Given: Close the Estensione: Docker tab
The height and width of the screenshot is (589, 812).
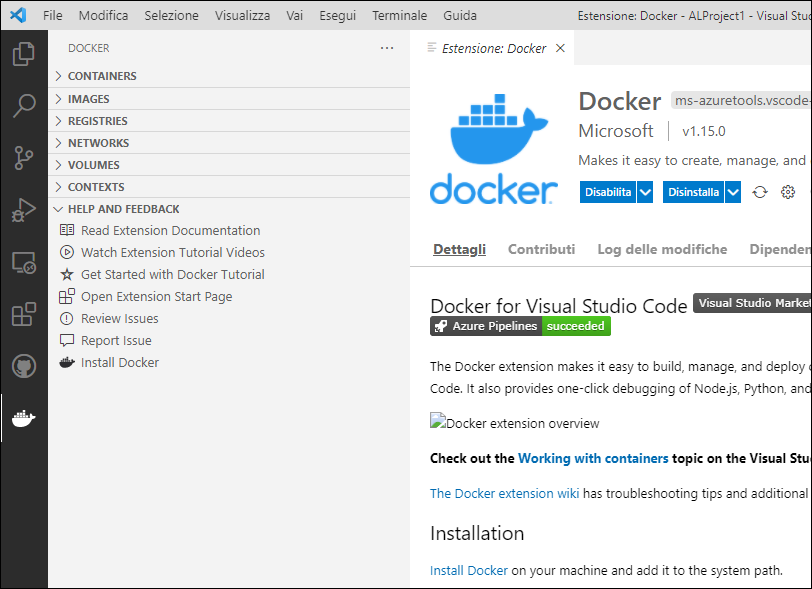Looking at the screenshot, I should 560,48.
